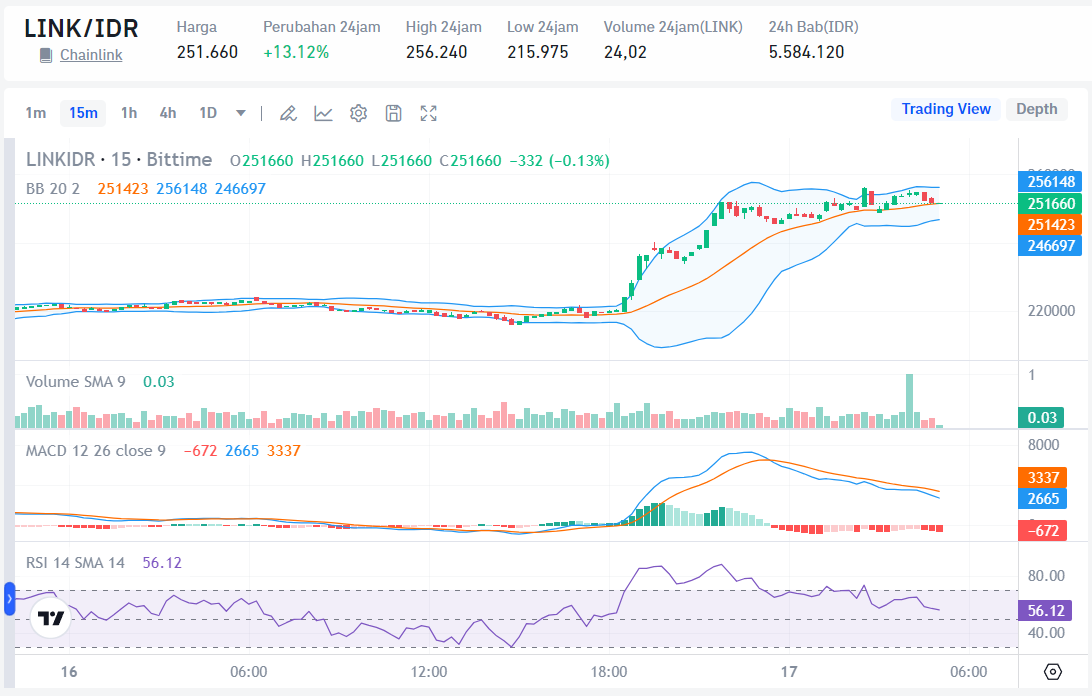1092x696 pixels.
Task: Switch to the Depth tab
Action: coord(1037,109)
